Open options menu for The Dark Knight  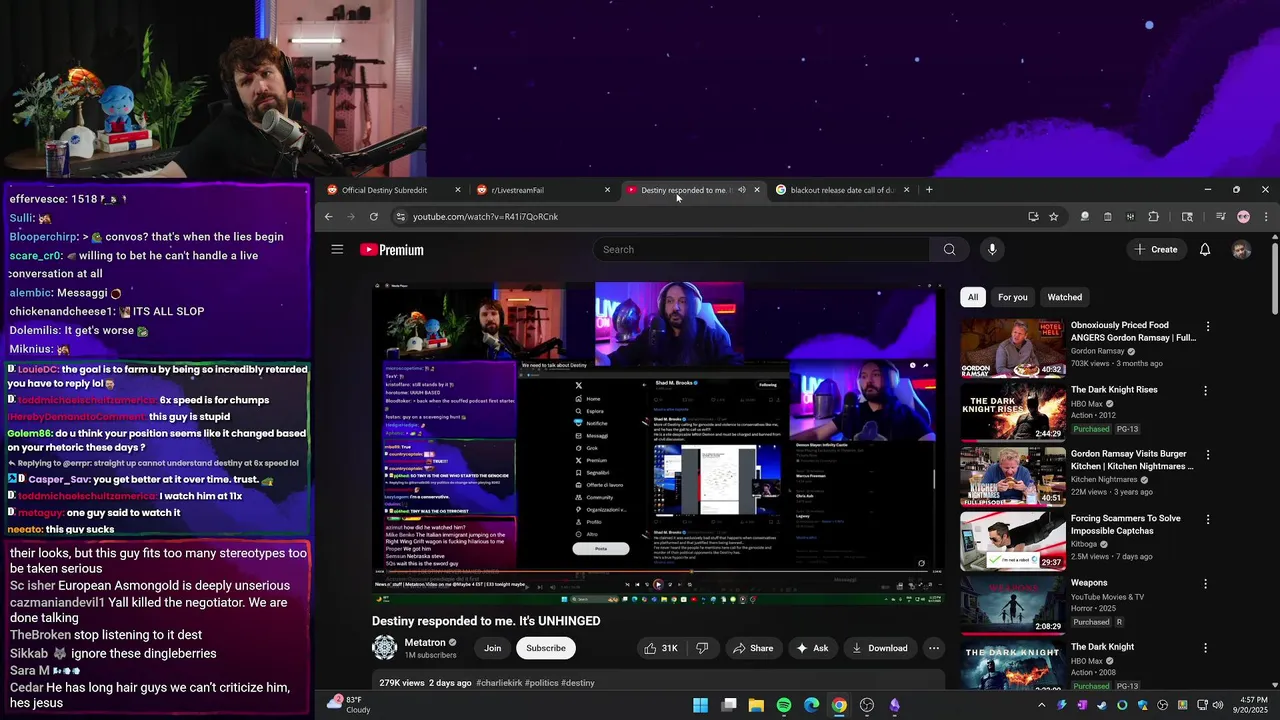pyautogui.click(x=1205, y=648)
